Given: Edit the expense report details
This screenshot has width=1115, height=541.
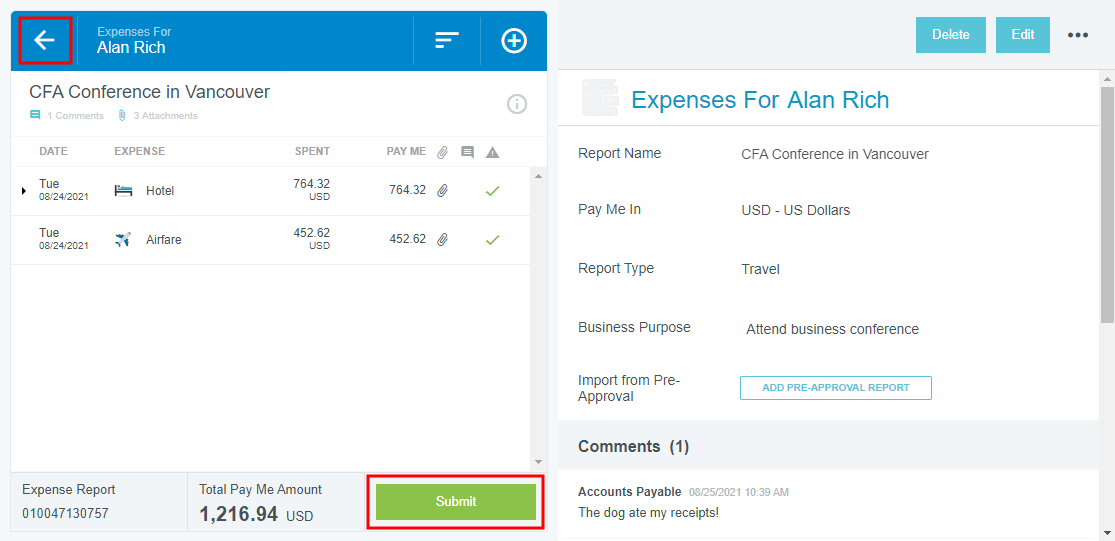Looking at the screenshot, I should pyautogui.click(x=1022, y=35).
